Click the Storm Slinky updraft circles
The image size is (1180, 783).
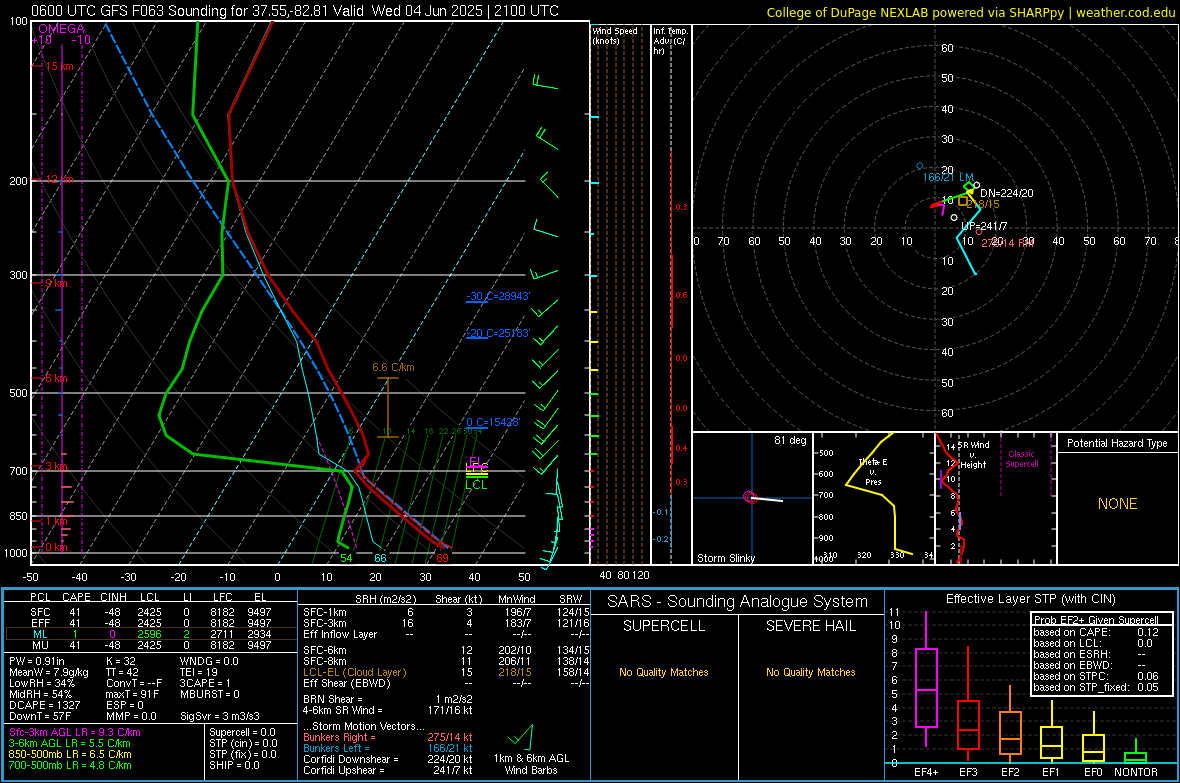point(750,497)
